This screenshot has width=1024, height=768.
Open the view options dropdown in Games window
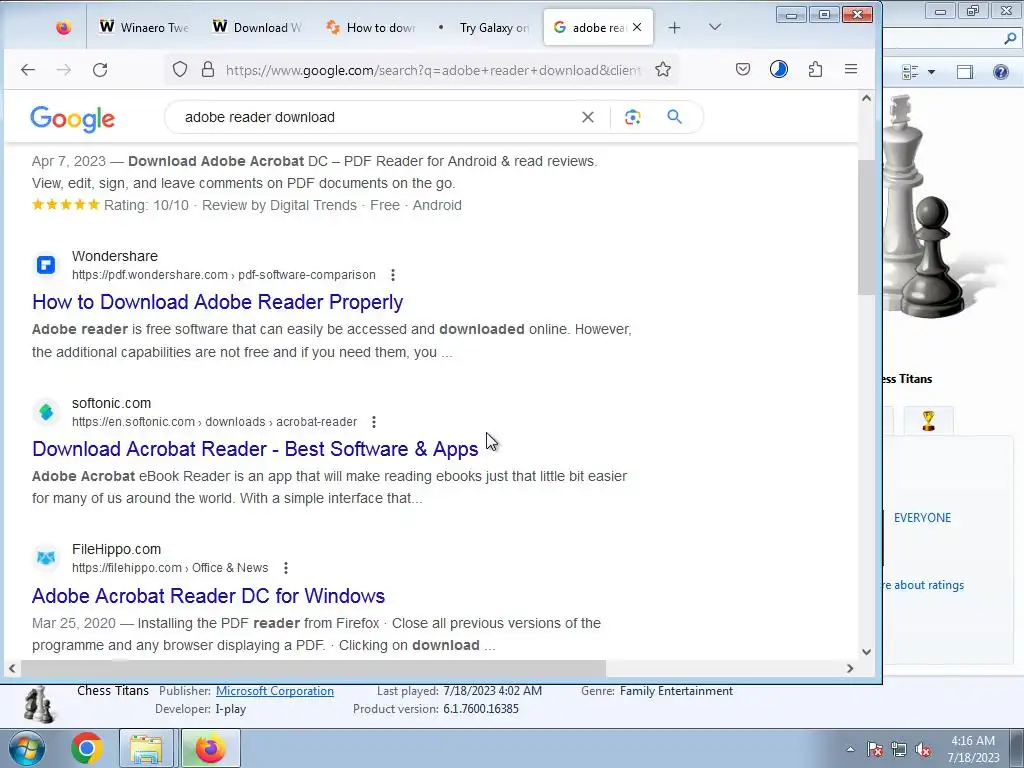pos(931,72)
